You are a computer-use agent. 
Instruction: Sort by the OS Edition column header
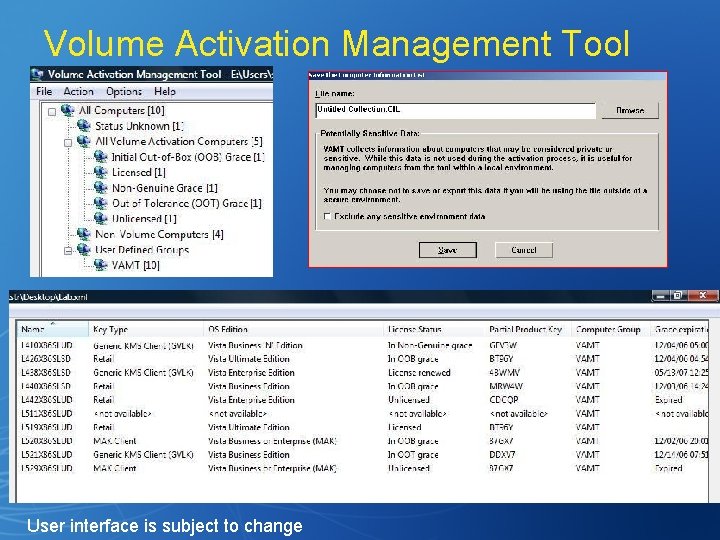(293, 329)
